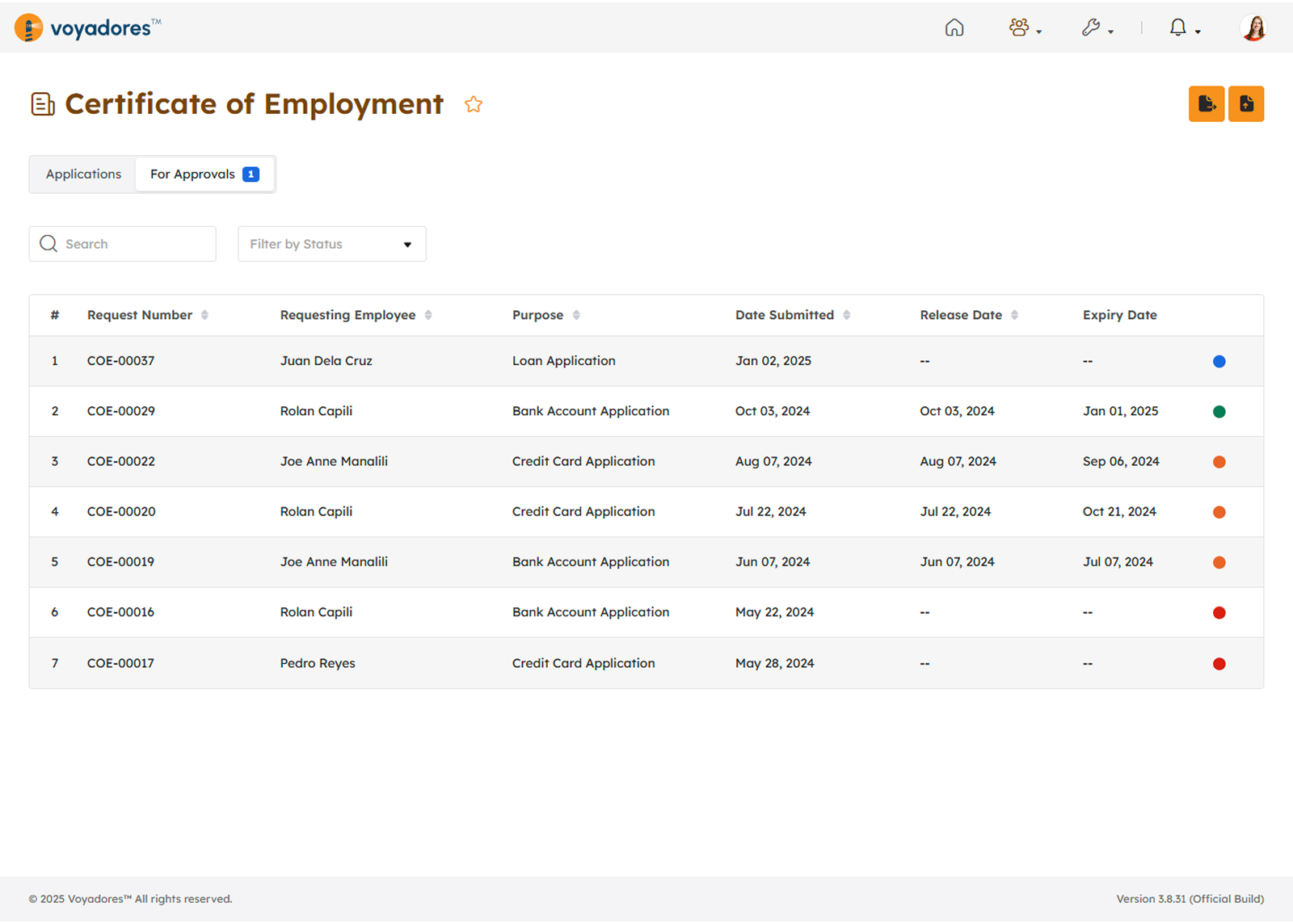Open the Filter by Status dropdown

(331, 244)
